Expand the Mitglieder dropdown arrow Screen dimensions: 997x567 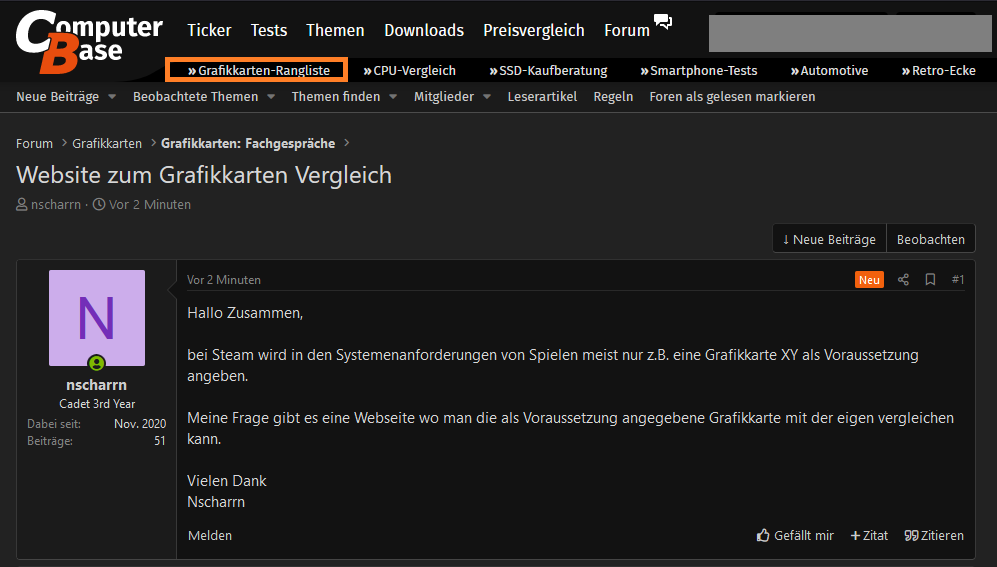(487, 97)
